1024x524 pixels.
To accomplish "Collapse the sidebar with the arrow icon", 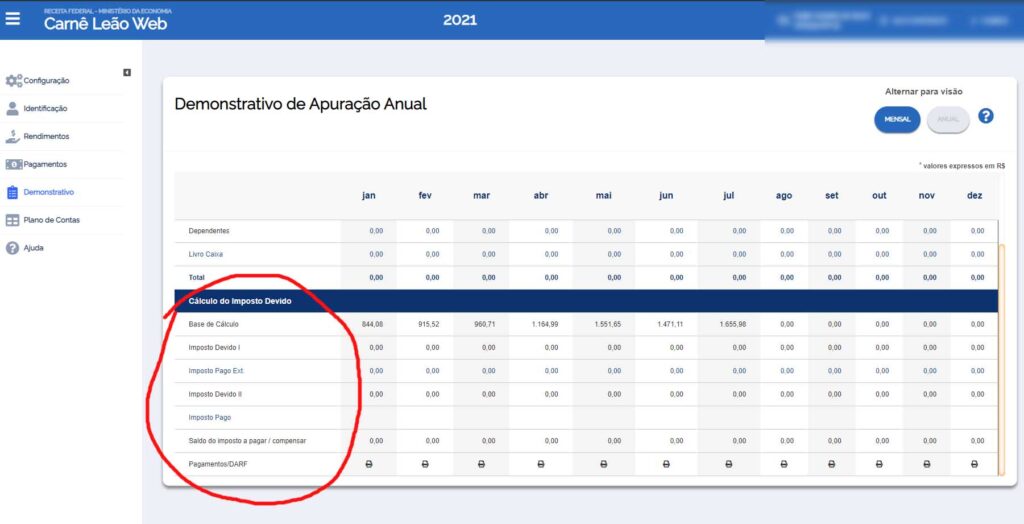I will (127, 73).
